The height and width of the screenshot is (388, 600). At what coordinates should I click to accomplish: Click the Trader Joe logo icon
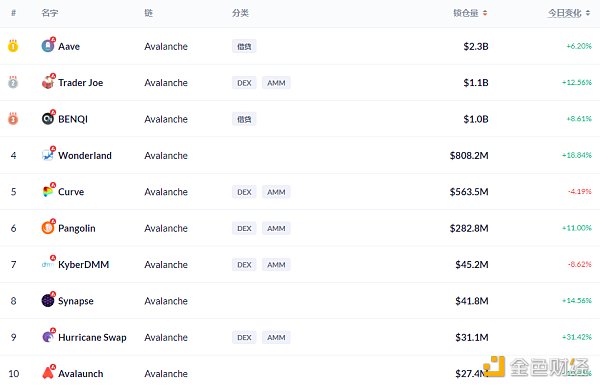click(x=48, y=82)
